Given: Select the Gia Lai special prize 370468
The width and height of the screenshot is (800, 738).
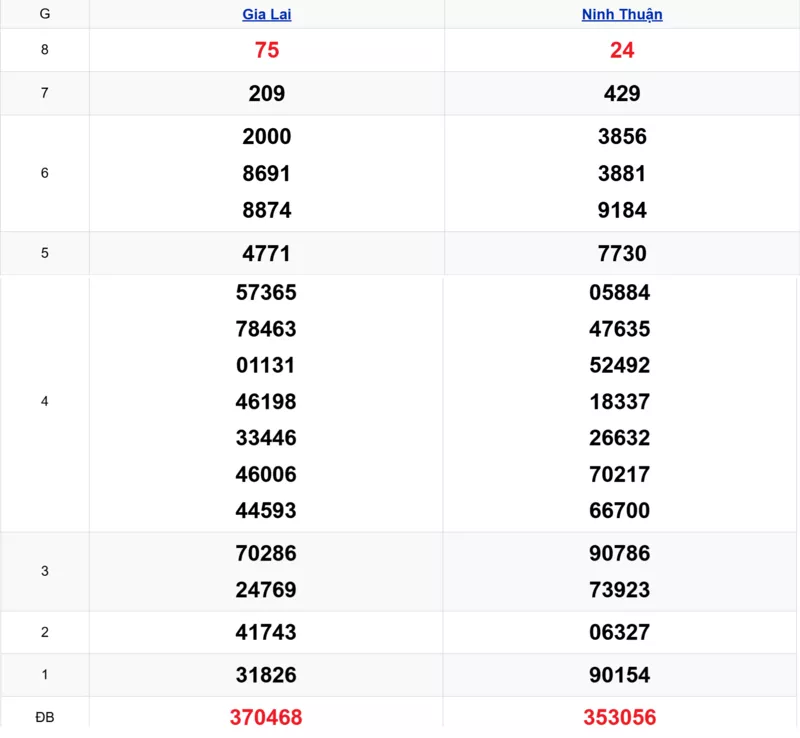Looking at the screenshot, I should (x=267, y=717).
